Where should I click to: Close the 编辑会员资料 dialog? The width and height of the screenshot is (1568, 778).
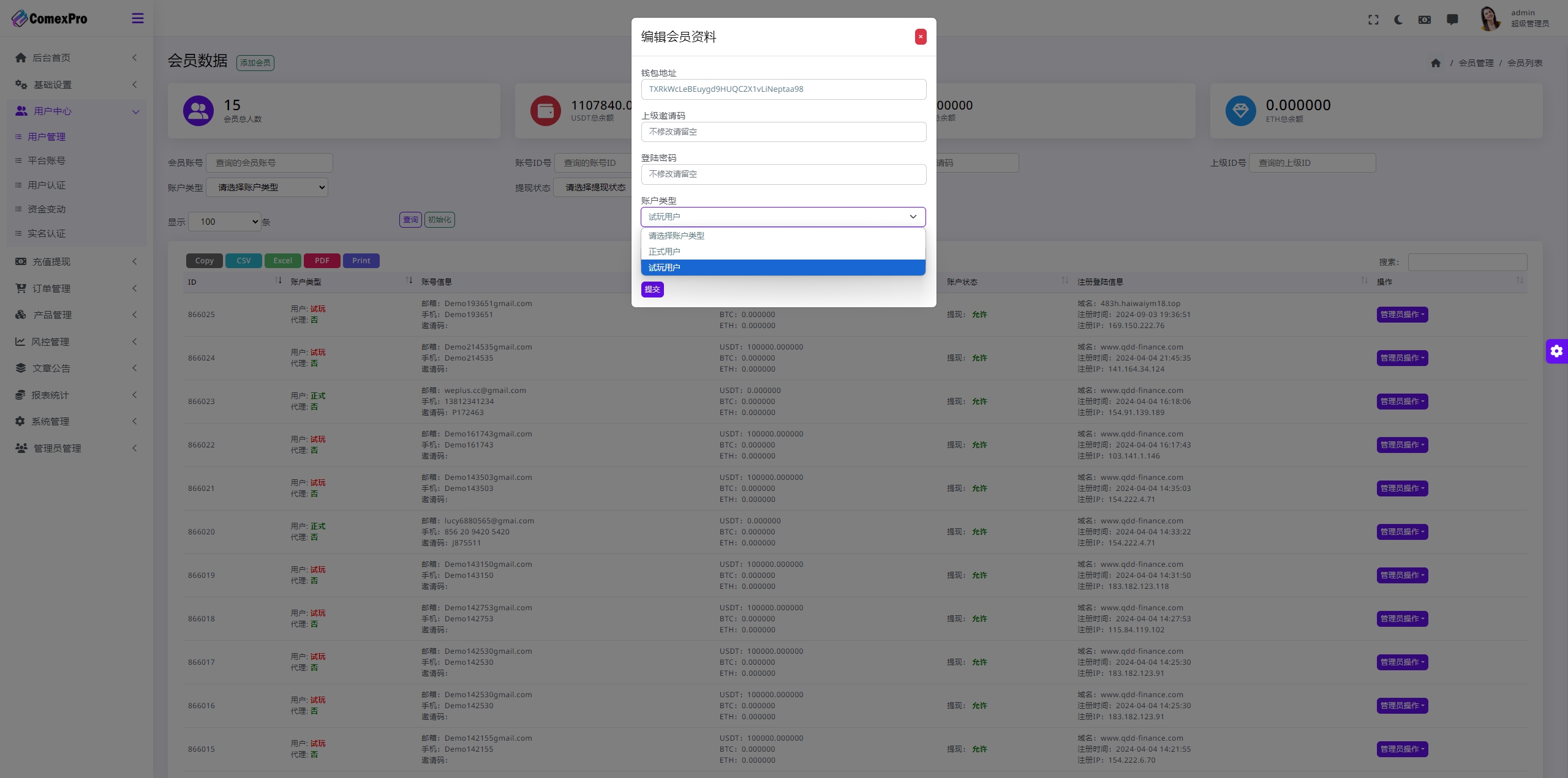tap(921, 37)
